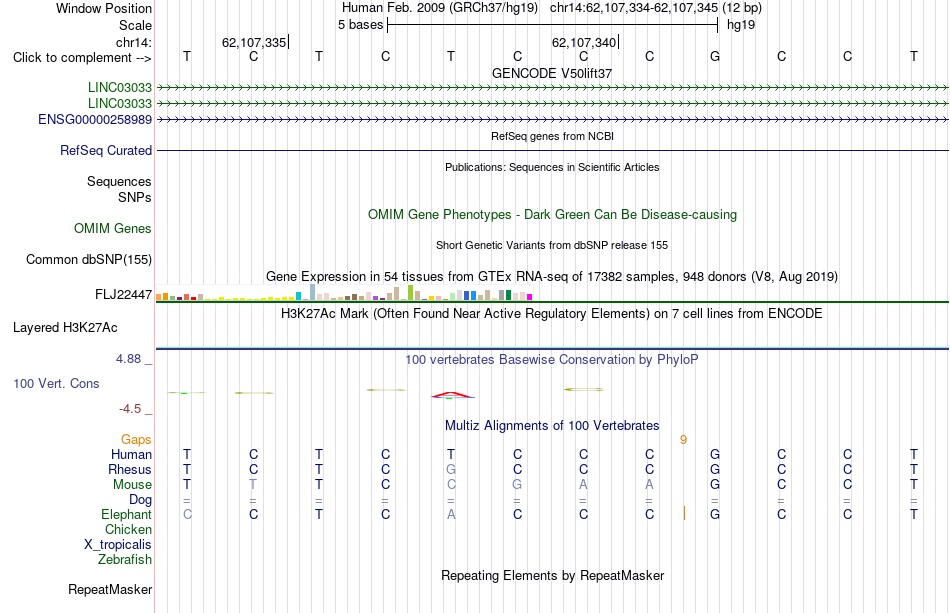950x613 pixels.
Task: Open the RefSeq Curated track label
Action: point(106,150)
